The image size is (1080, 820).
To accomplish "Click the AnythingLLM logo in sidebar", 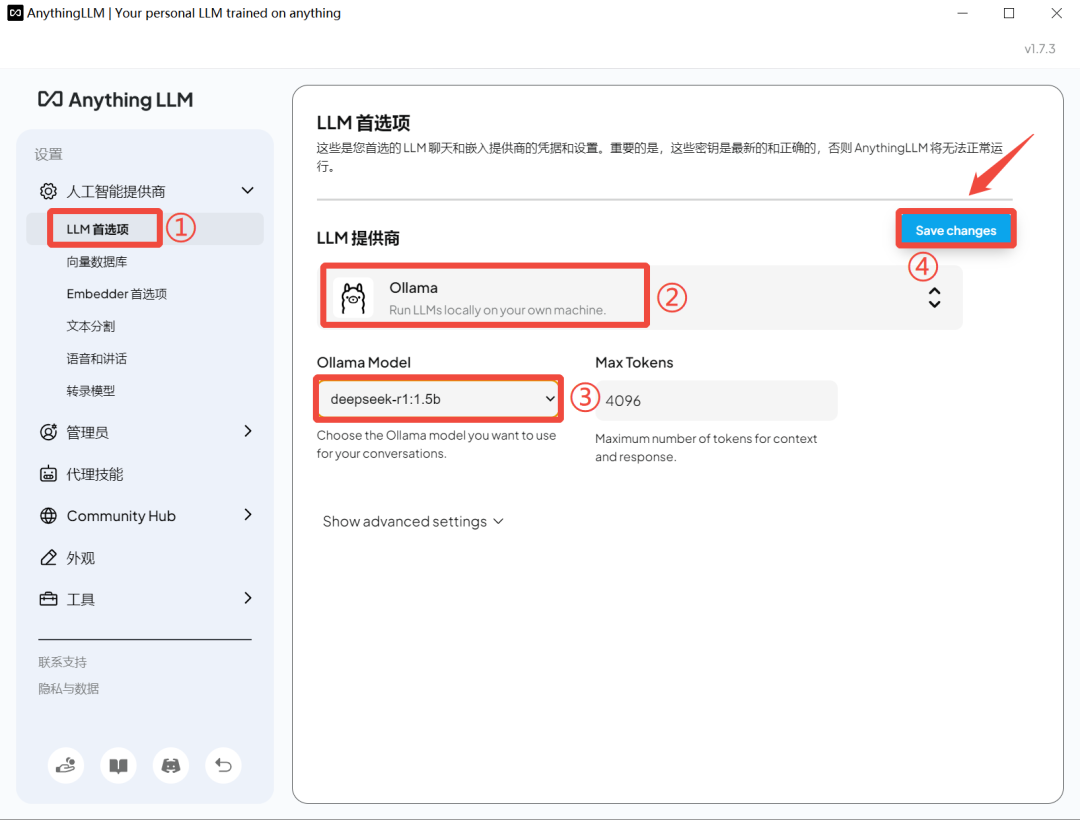I will tap(115, 100).
